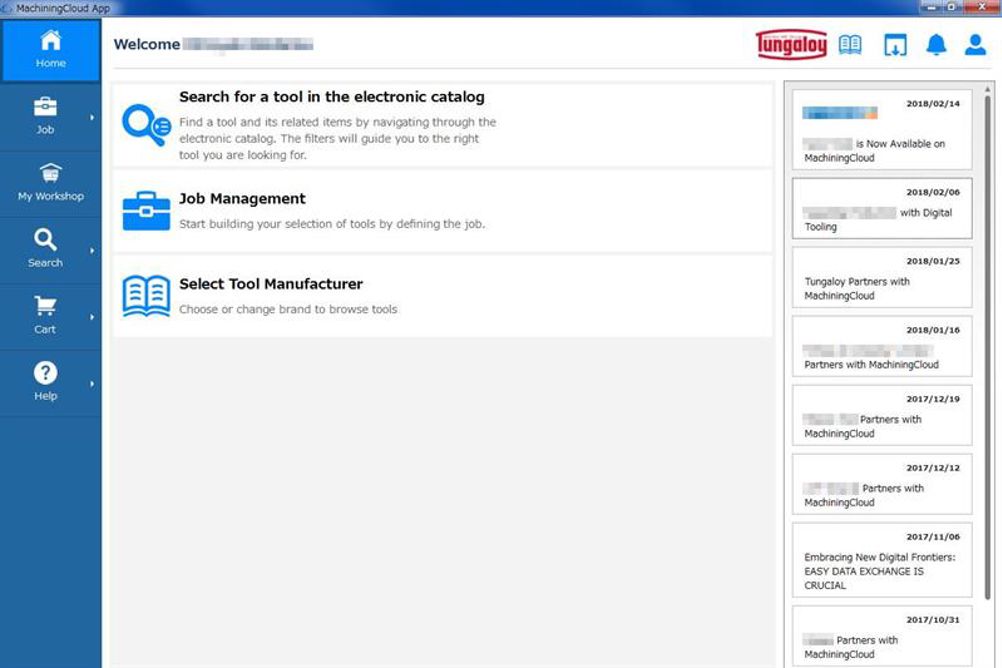
Task: Open the user account profile icon
Action: coord(975,45)
